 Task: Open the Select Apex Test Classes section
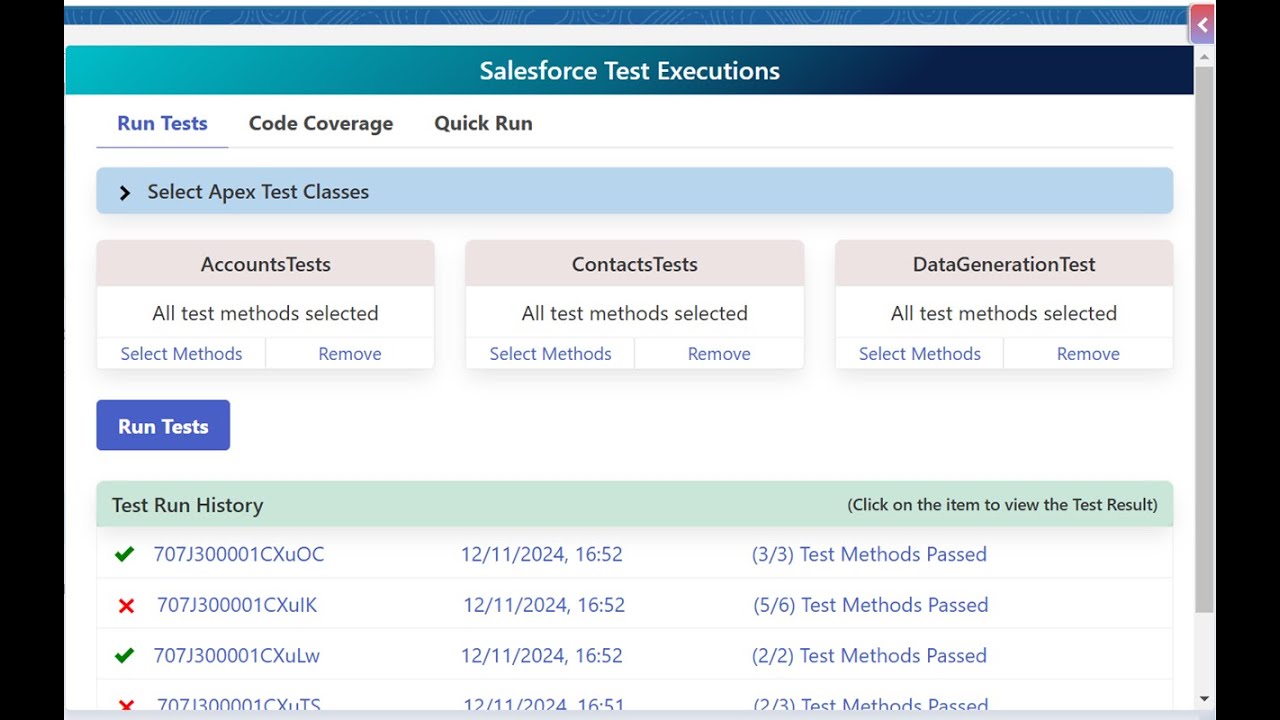click(x=634, y=191)
